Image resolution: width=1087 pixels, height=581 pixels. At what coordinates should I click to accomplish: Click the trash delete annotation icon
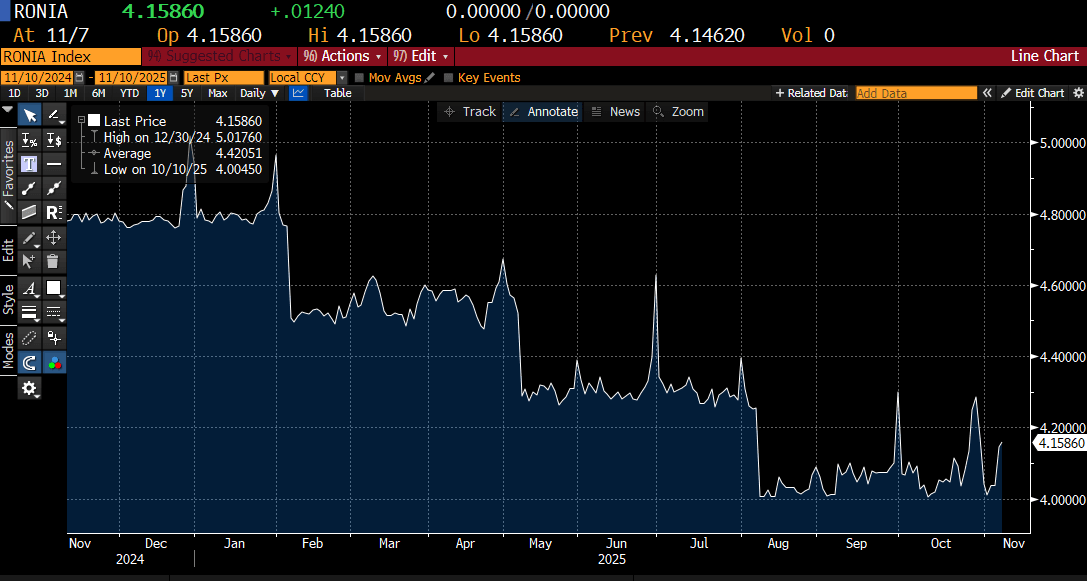coord(54,261)
